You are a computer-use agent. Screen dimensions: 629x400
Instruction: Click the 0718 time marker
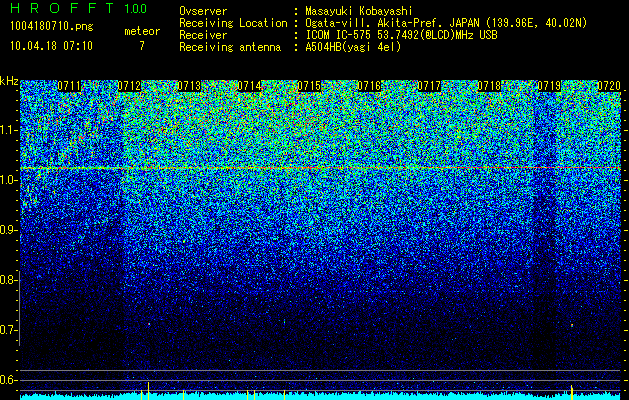[x=489, y=86]
